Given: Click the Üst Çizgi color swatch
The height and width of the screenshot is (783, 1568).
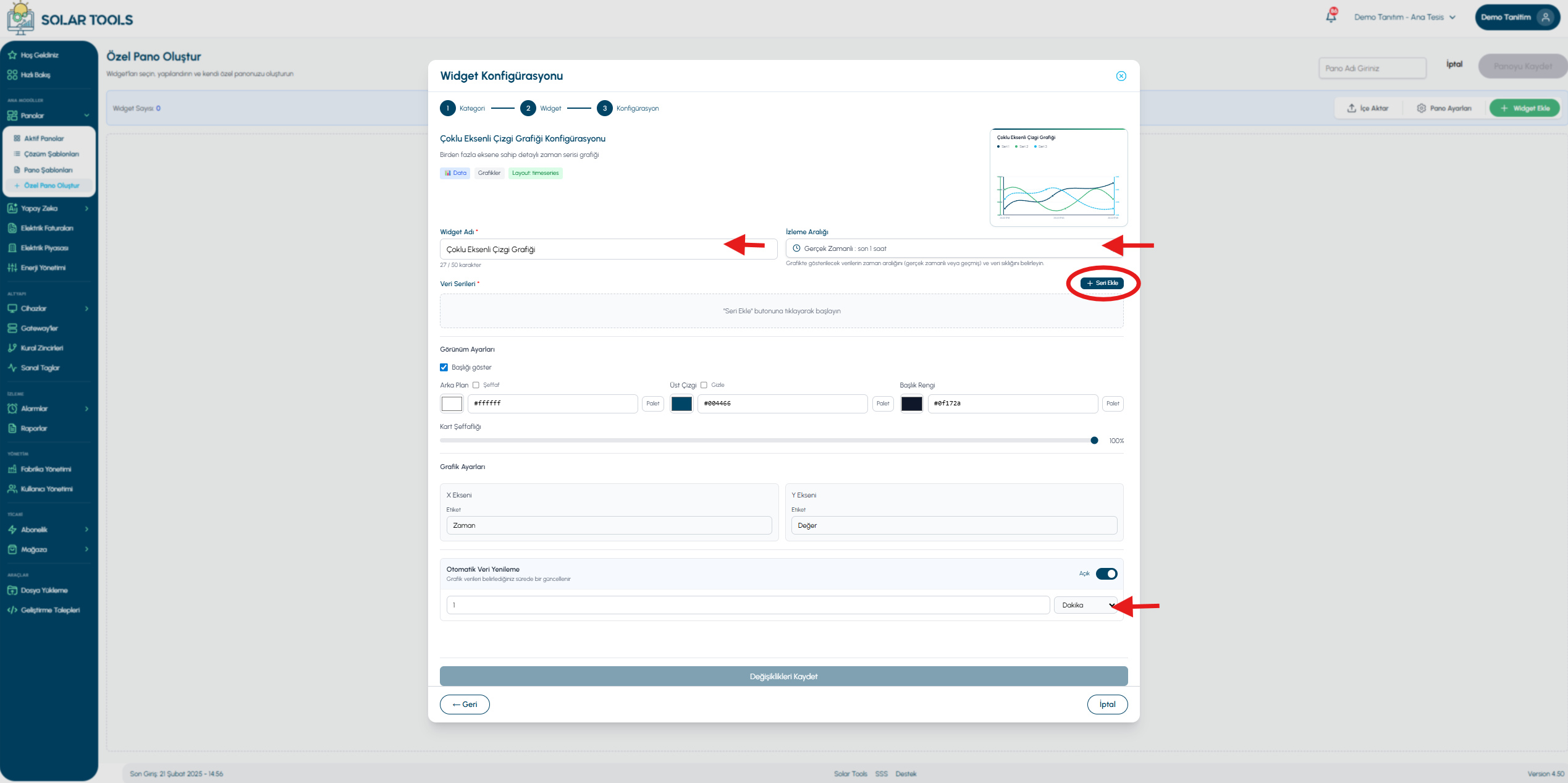Looking at the screenshot, I should (x=681, y=404).
